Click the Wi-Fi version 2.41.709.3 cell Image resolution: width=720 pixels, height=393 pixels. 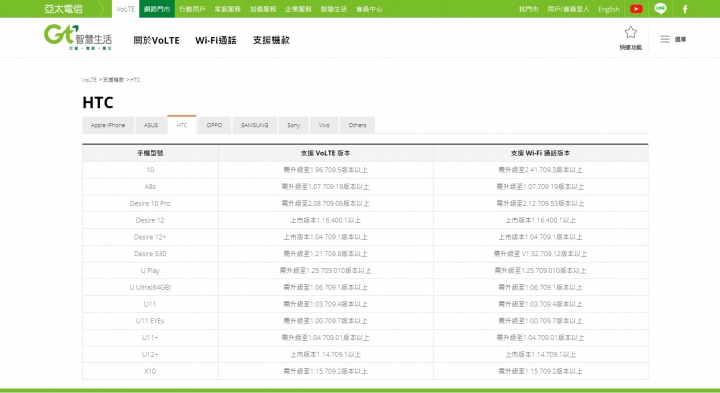tap(540, 170)
